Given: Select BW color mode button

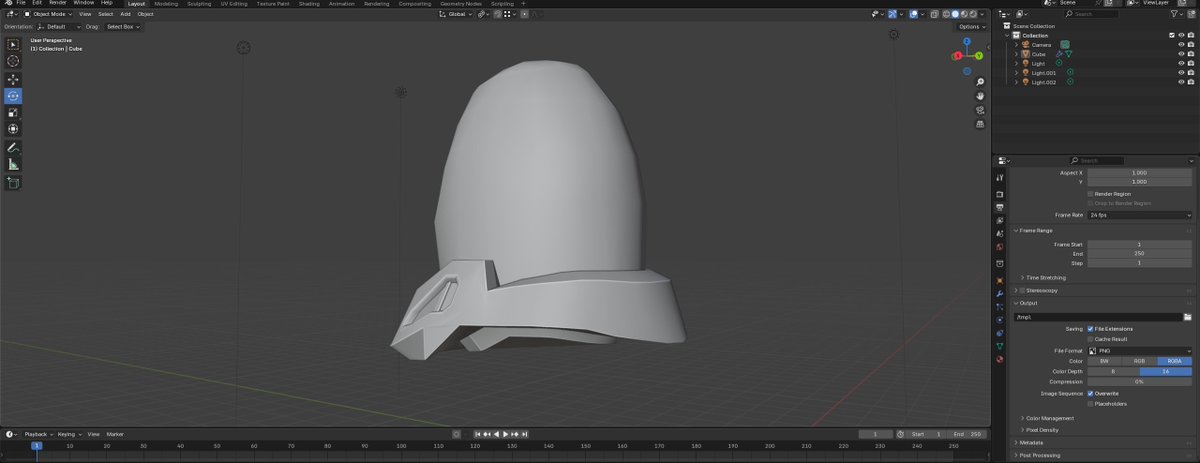Looking at the screenshot, I should 1104,361.
